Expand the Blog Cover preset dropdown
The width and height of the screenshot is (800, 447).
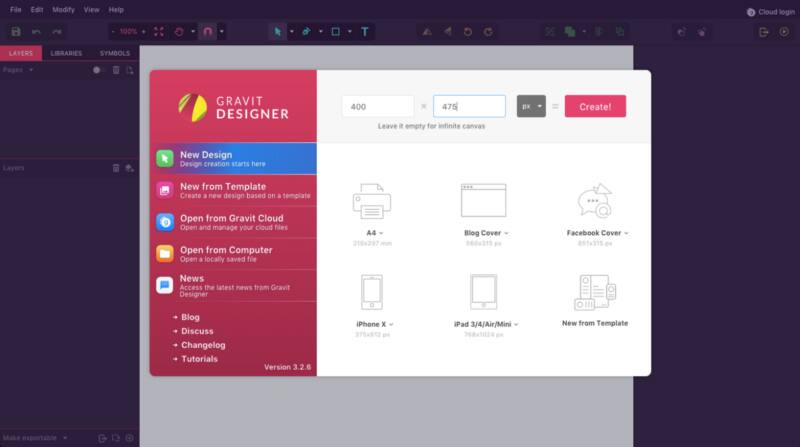pos(506,233)
